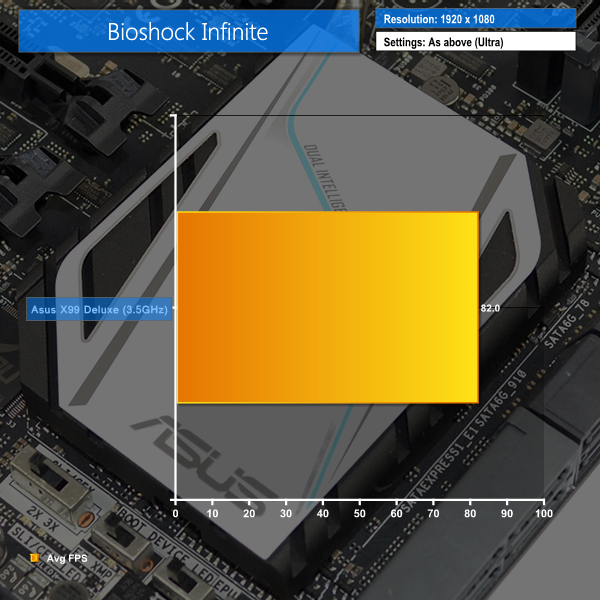
Task: Click the 80 axis tick label
Action: [470, 514]
